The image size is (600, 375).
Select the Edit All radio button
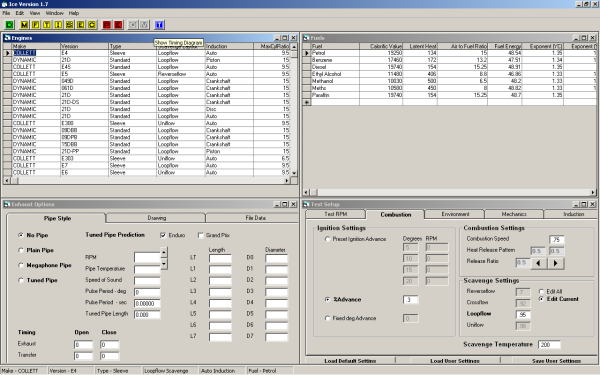[x=541, y=292]
